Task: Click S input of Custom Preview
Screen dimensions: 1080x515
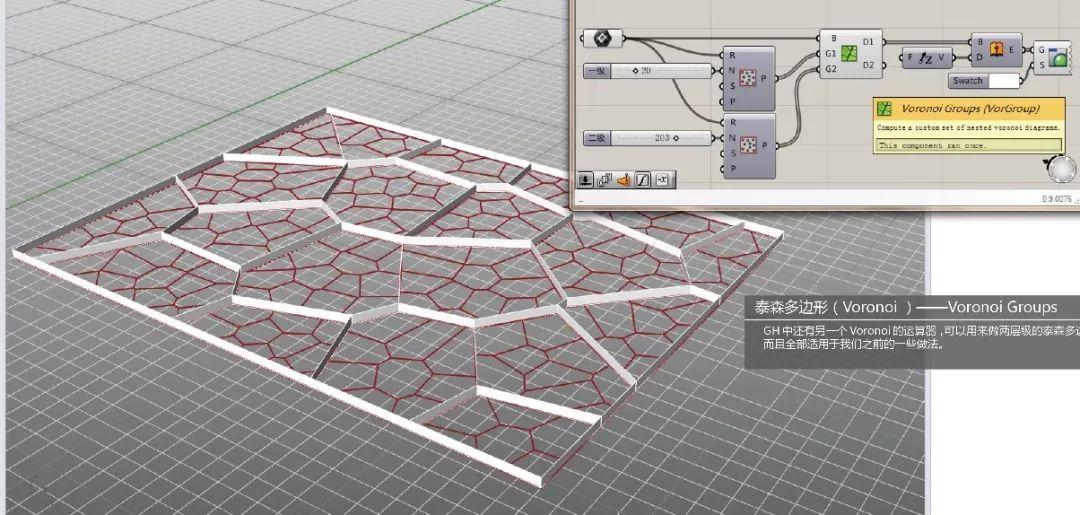Action: click(1041, 65)
